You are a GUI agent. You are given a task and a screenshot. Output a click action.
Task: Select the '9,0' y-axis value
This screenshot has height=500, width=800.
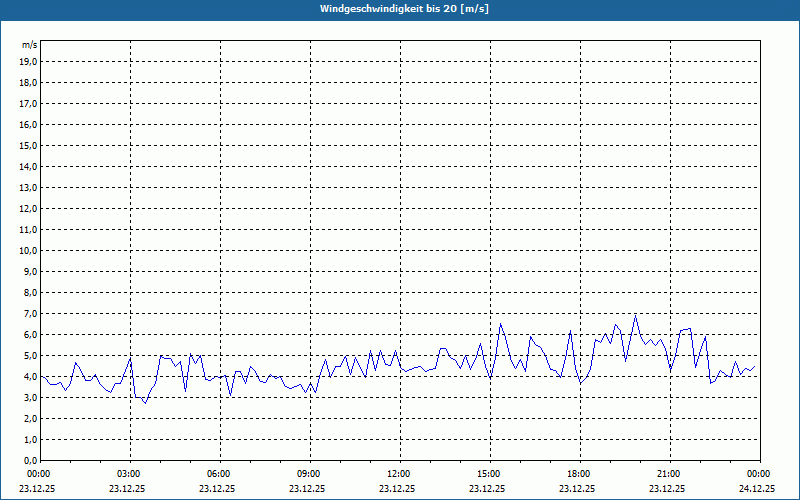(x=31, y=271)
